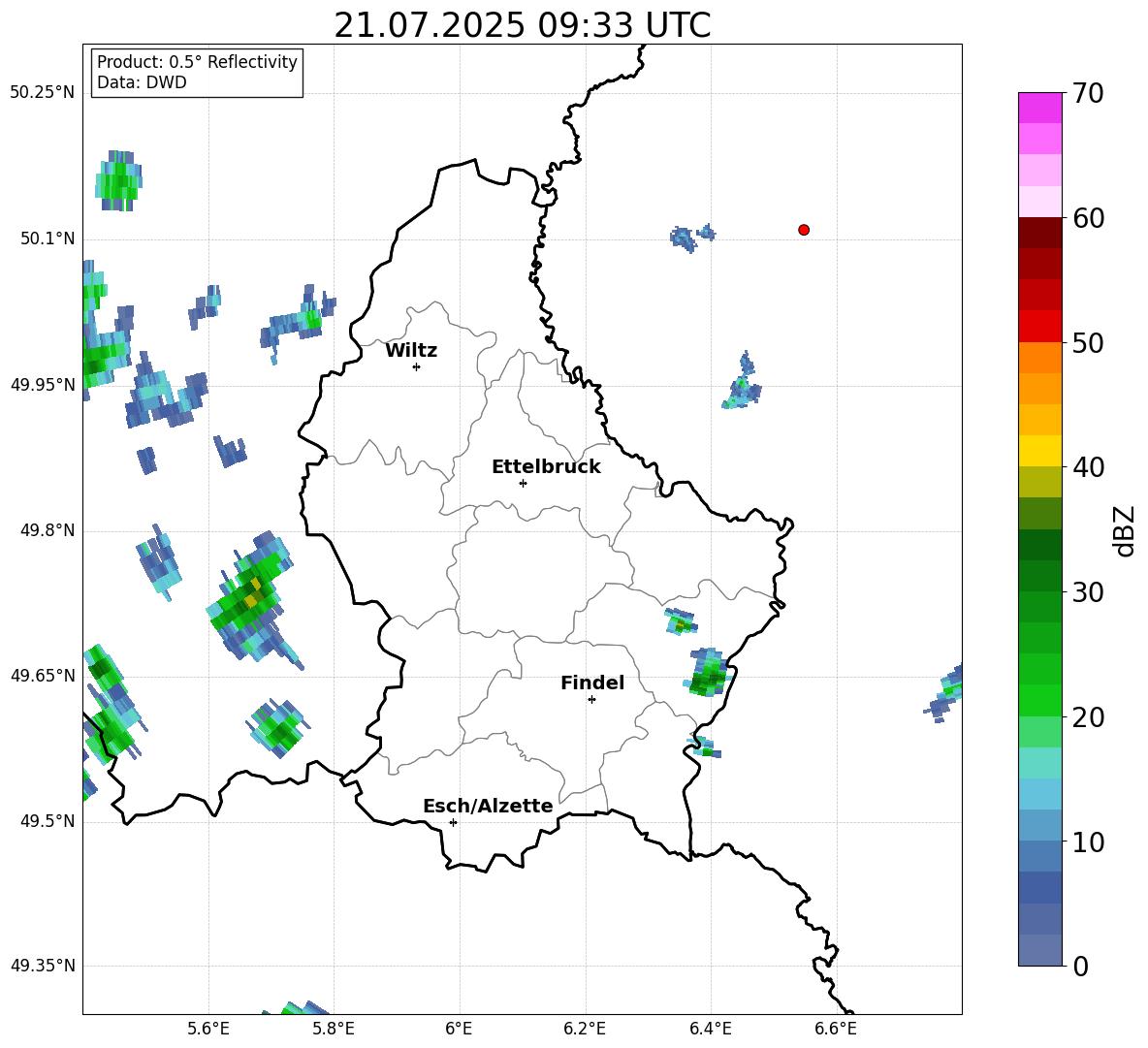Click the orange colorbar segment below 50

(1039, 358)
